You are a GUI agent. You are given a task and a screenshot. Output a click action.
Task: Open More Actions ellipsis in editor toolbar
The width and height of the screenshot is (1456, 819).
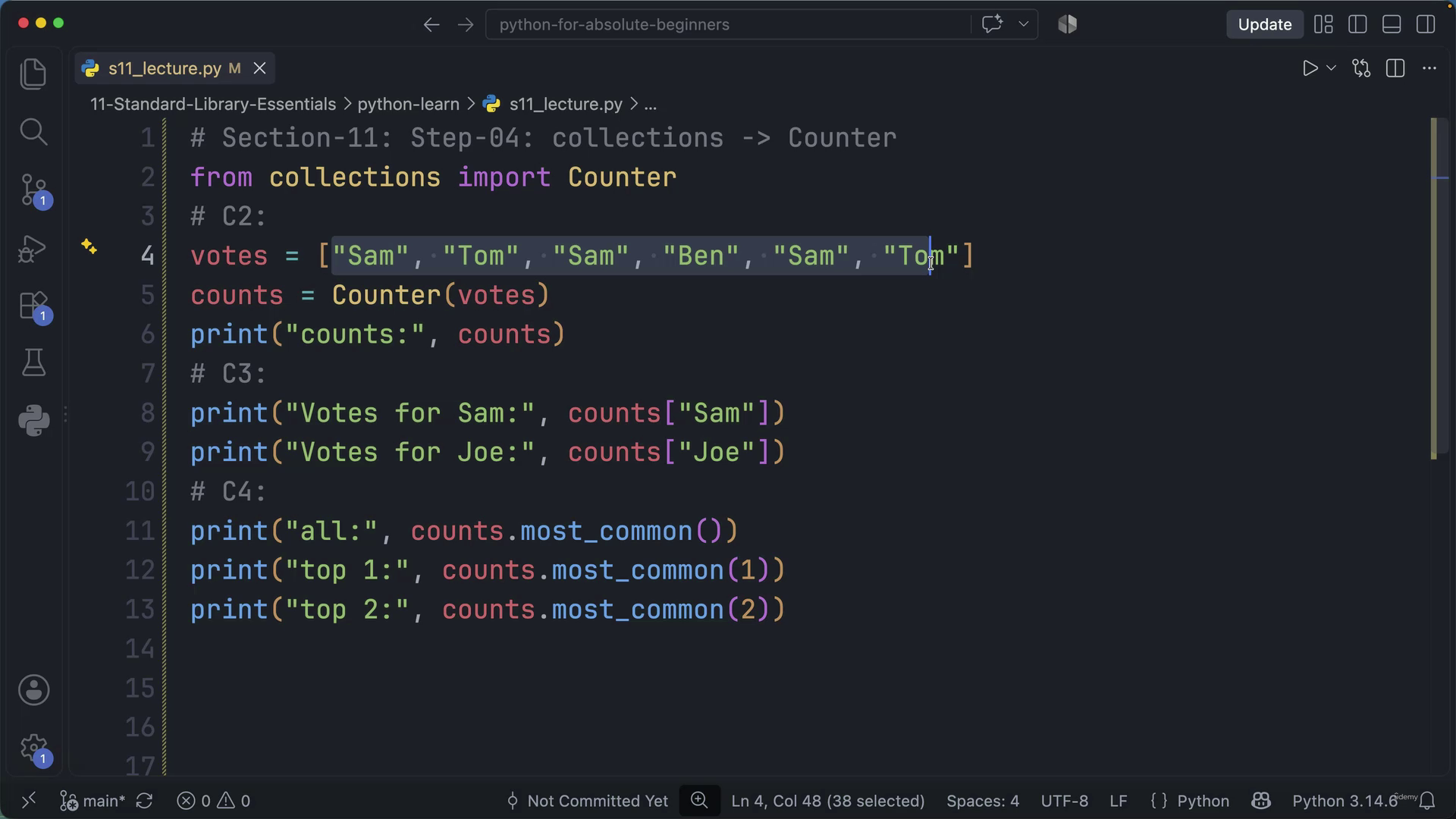pos(1429,68)
